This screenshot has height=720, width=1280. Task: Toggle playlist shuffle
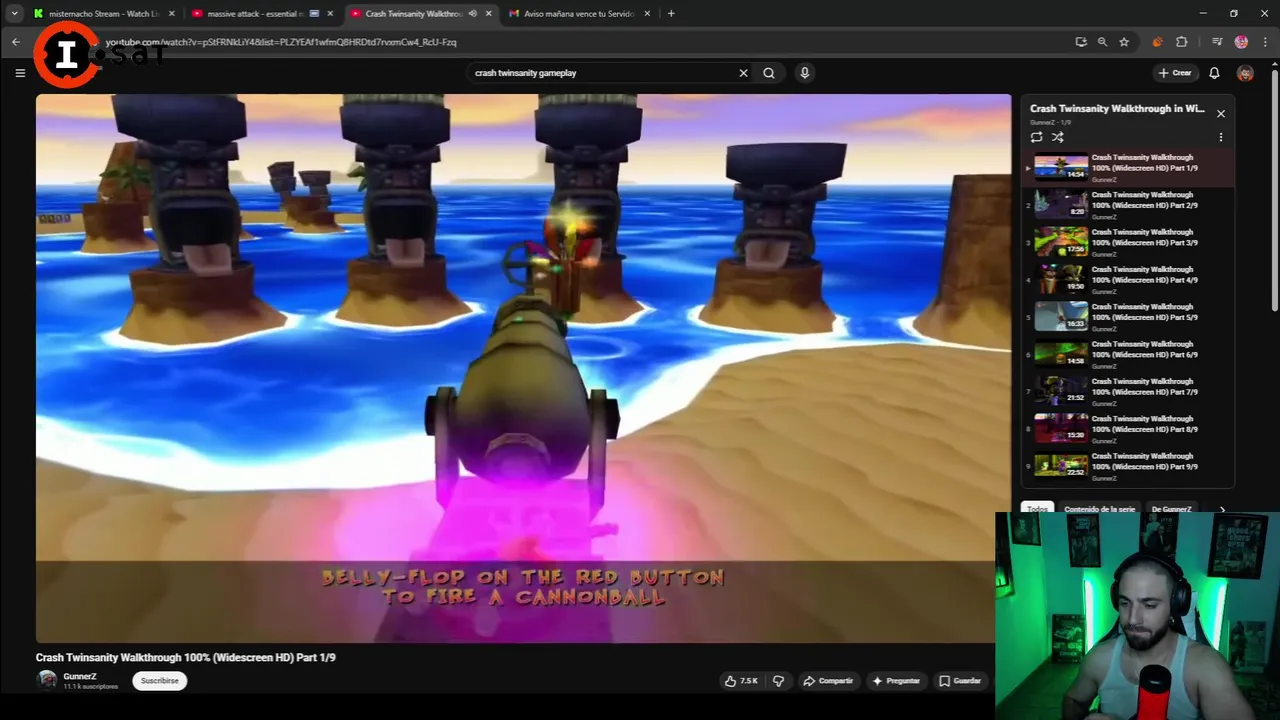pyautogui.click(x=1058, y=137)
